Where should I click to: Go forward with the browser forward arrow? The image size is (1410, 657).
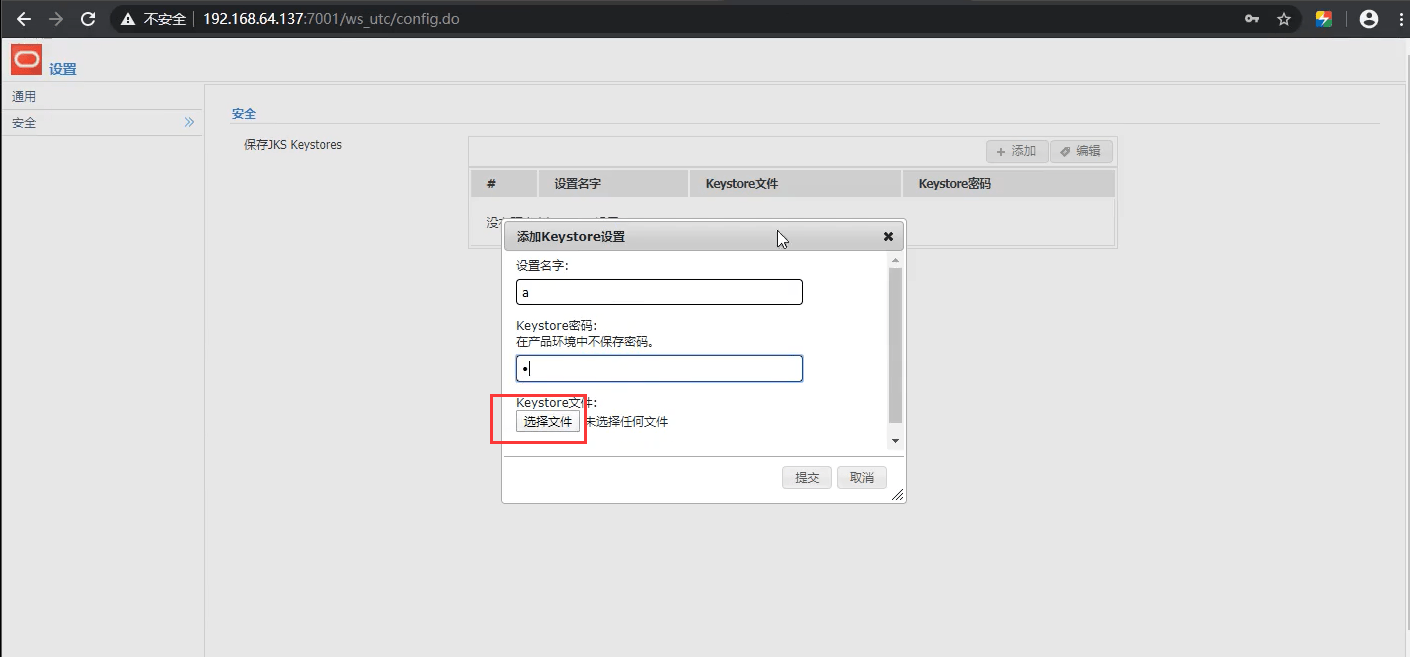coord(56,19)
